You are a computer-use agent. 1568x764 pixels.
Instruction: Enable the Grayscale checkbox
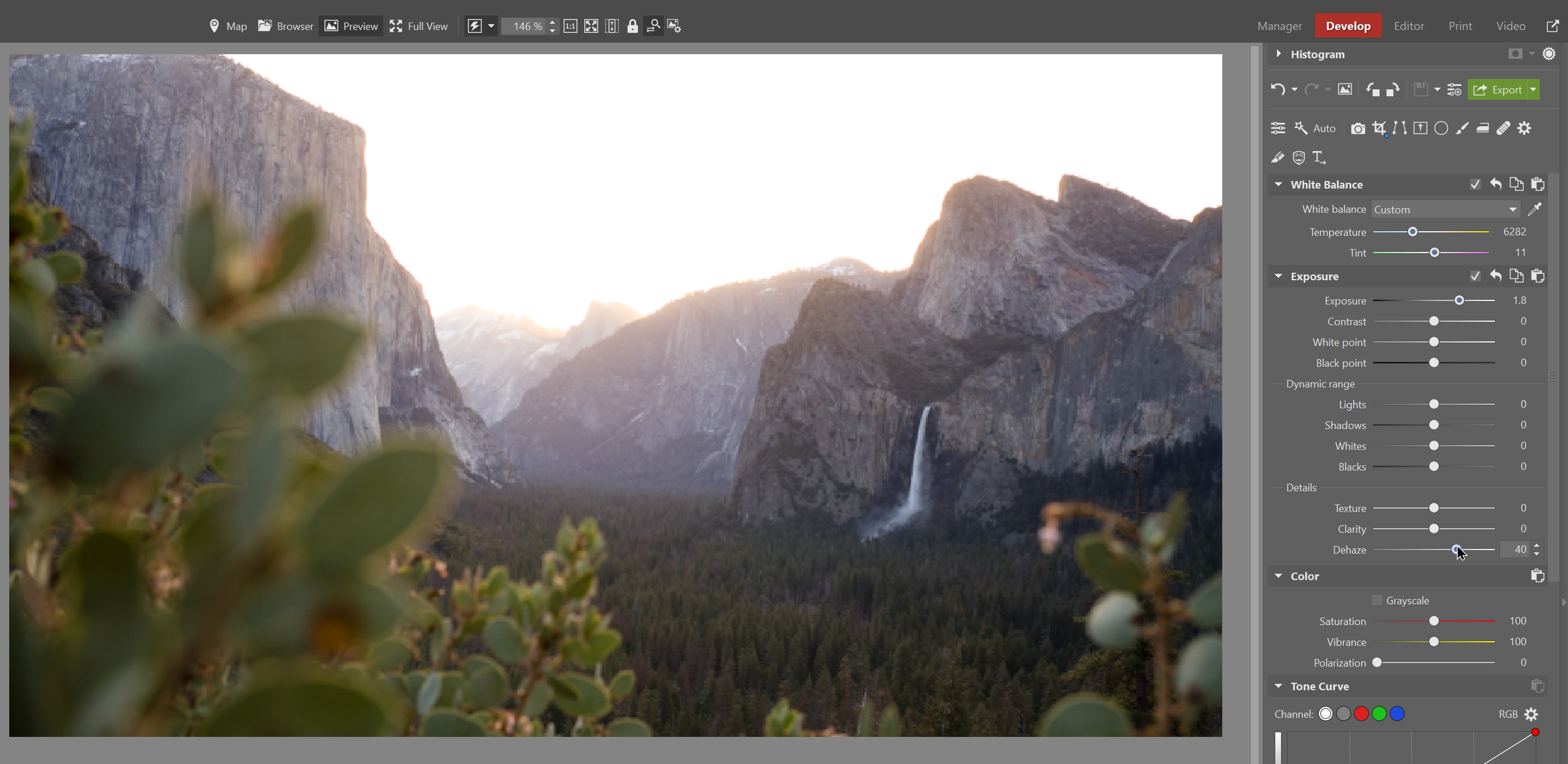pos(1376,600)
